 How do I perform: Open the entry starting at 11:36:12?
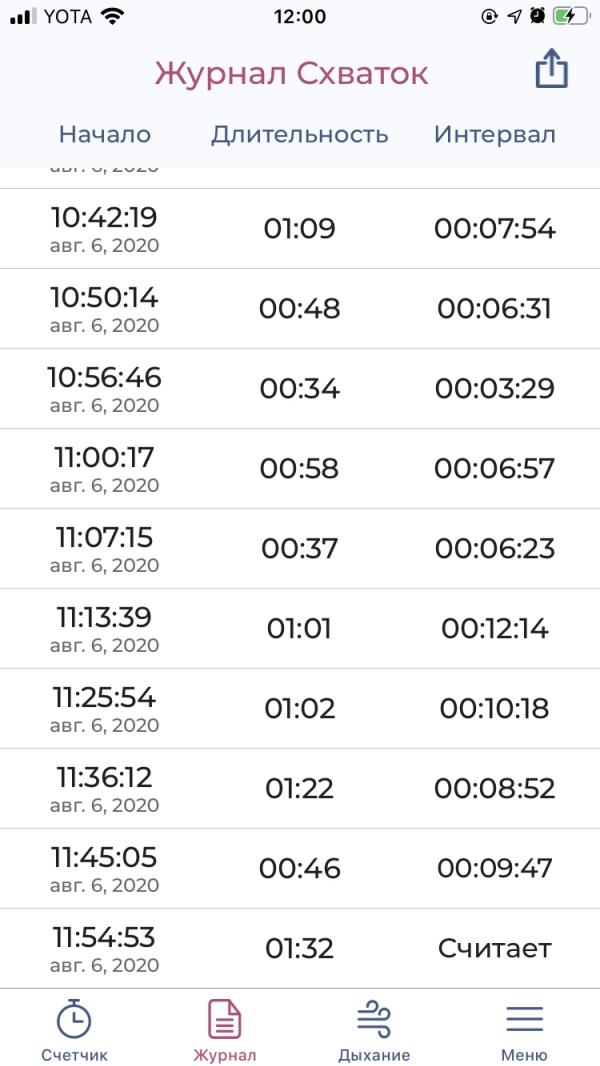click(x=300, y=789)
